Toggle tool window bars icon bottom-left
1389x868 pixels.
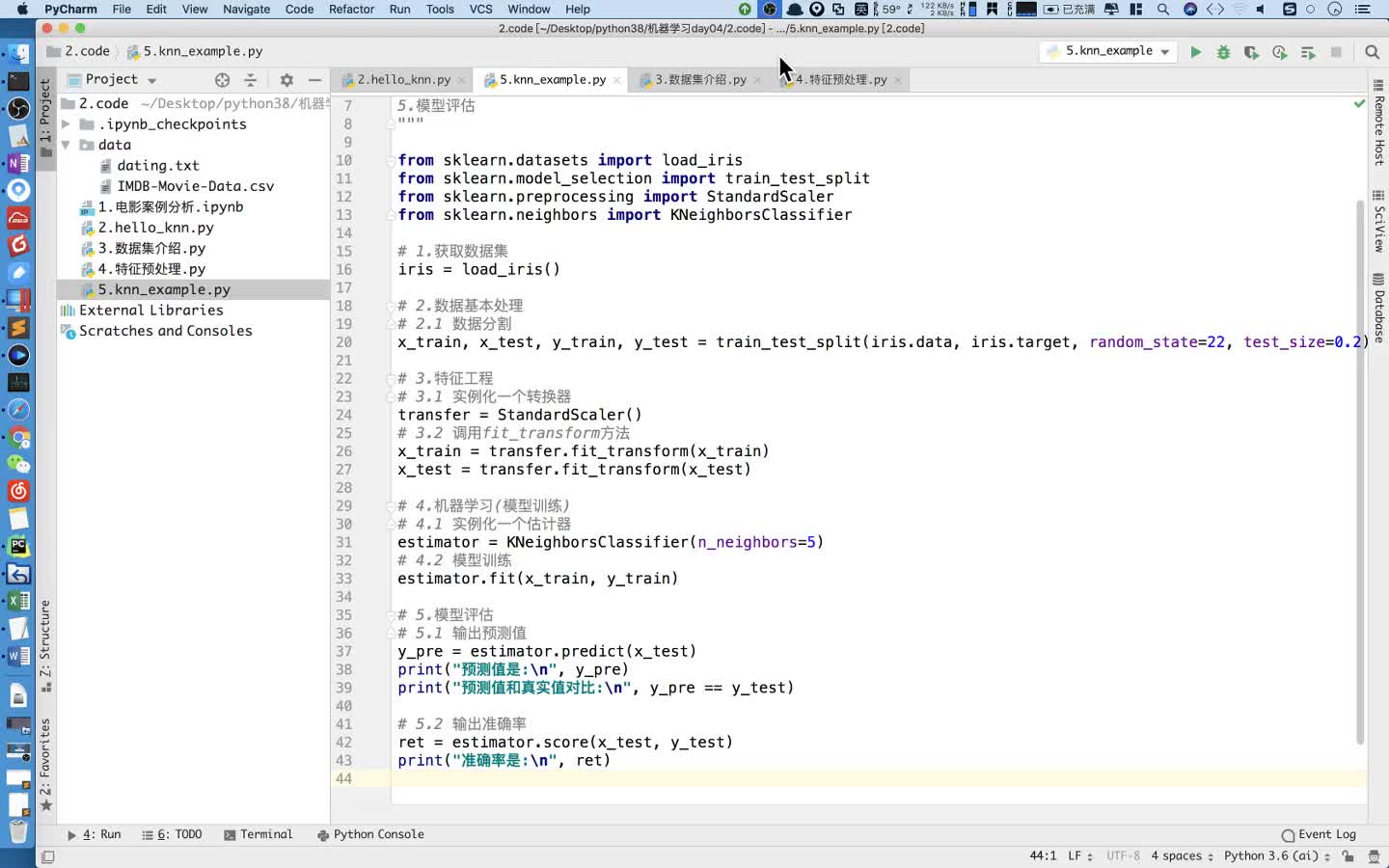point(48,856)
